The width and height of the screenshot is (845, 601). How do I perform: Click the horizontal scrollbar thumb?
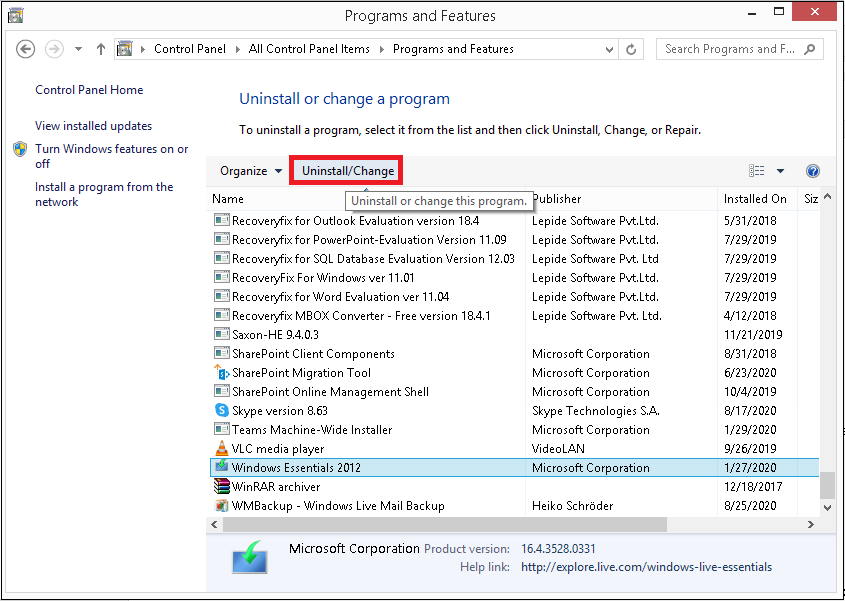tap(445, 524)
